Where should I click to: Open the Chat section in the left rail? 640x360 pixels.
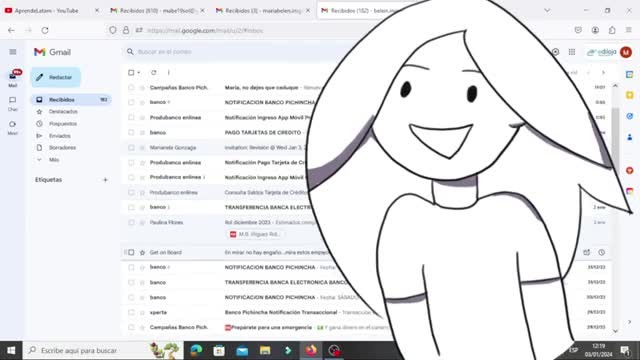pyautogui.click(x=13, y=104)
